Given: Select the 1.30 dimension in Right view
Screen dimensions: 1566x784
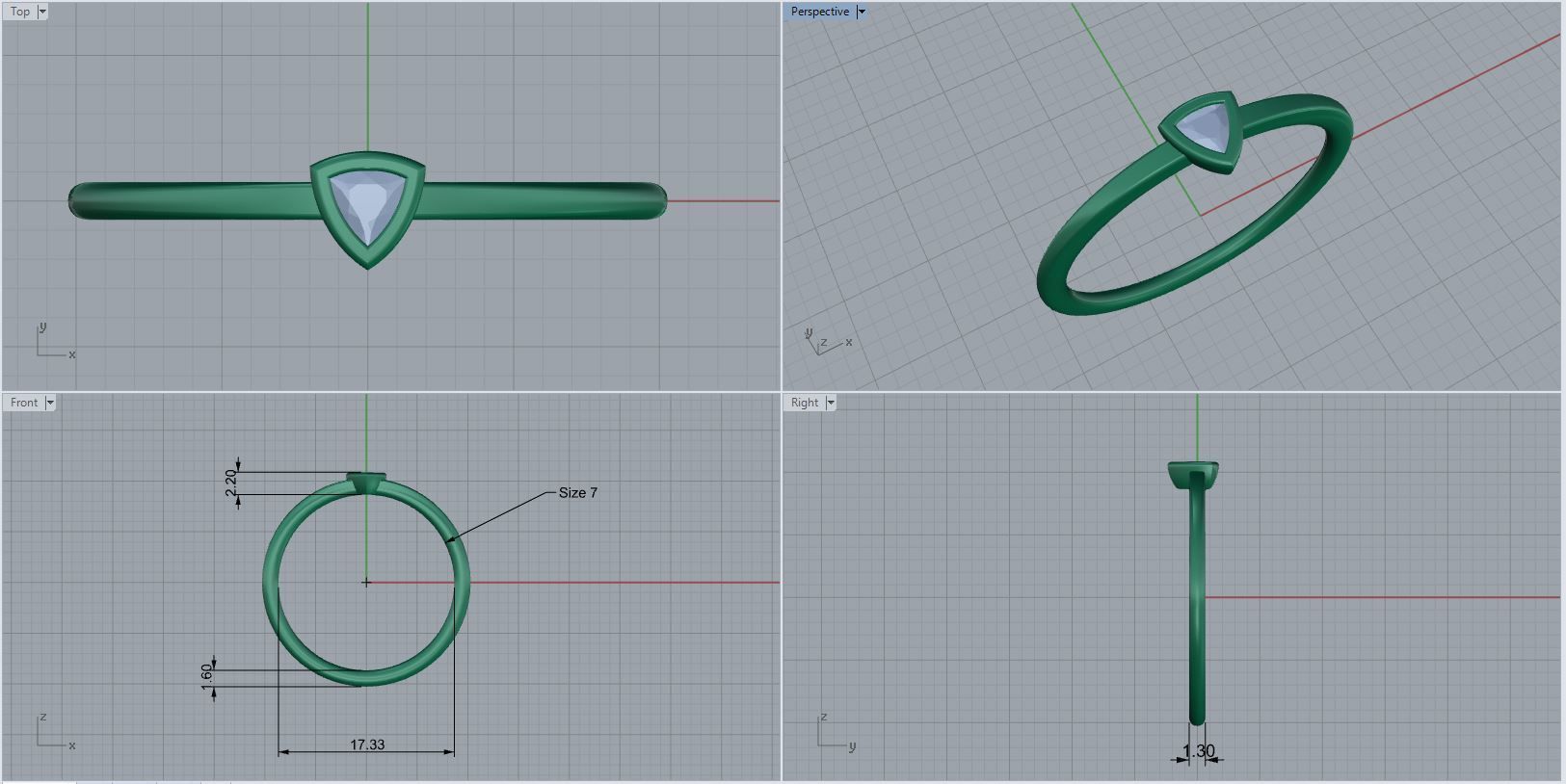Looking at the screenshot, I should (1198, 751).
